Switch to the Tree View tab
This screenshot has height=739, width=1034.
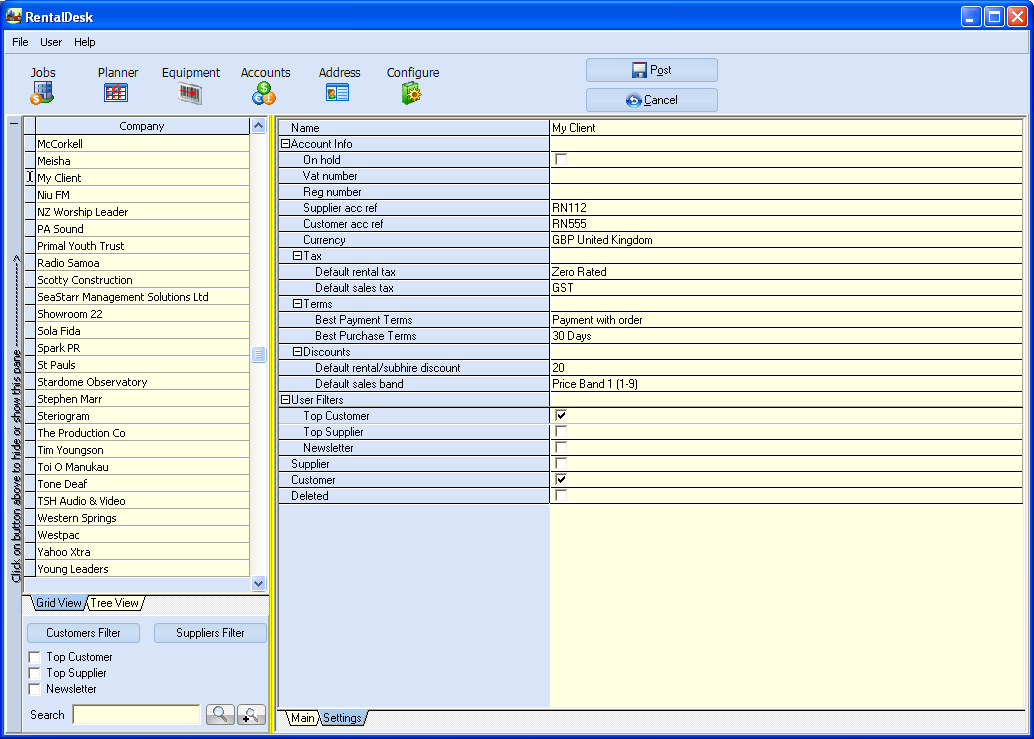coord(115,603)
